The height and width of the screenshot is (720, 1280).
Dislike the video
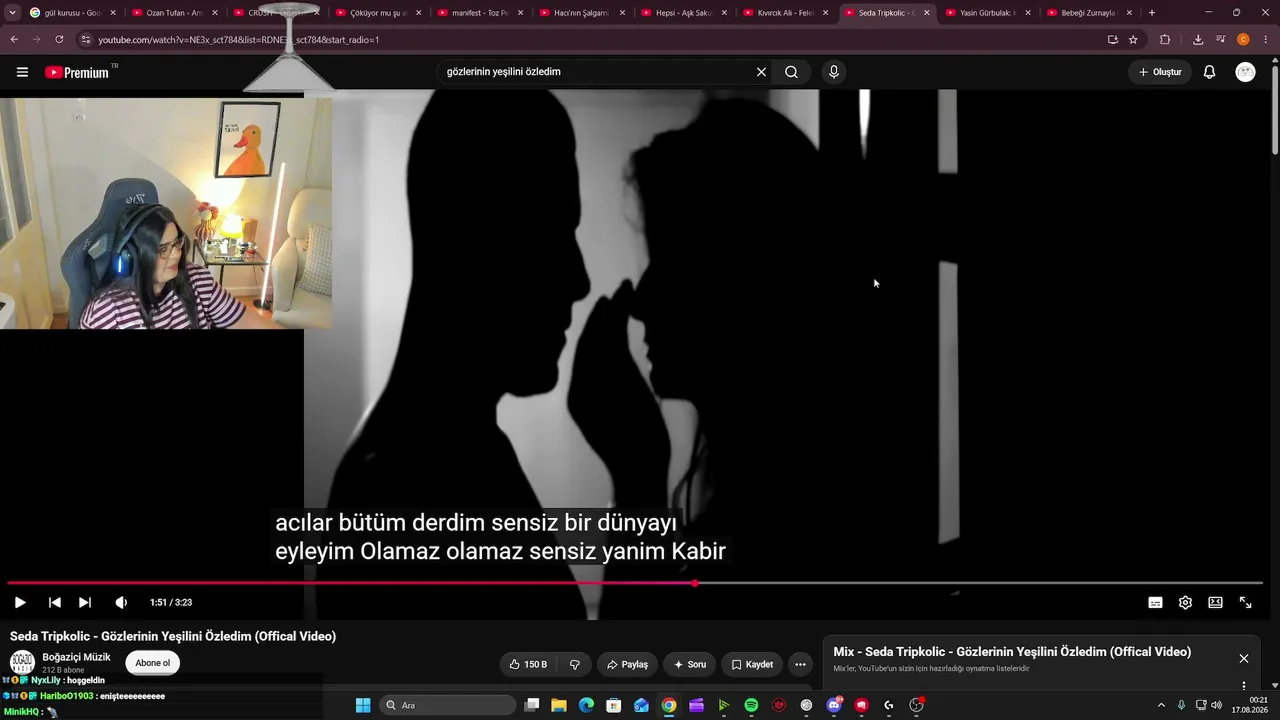575,664
